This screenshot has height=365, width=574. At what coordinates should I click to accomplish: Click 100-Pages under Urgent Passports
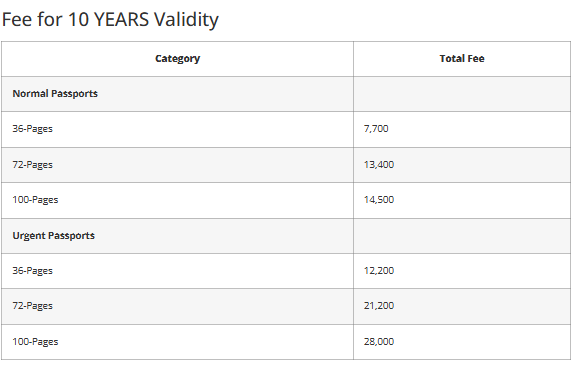[36, 342]
